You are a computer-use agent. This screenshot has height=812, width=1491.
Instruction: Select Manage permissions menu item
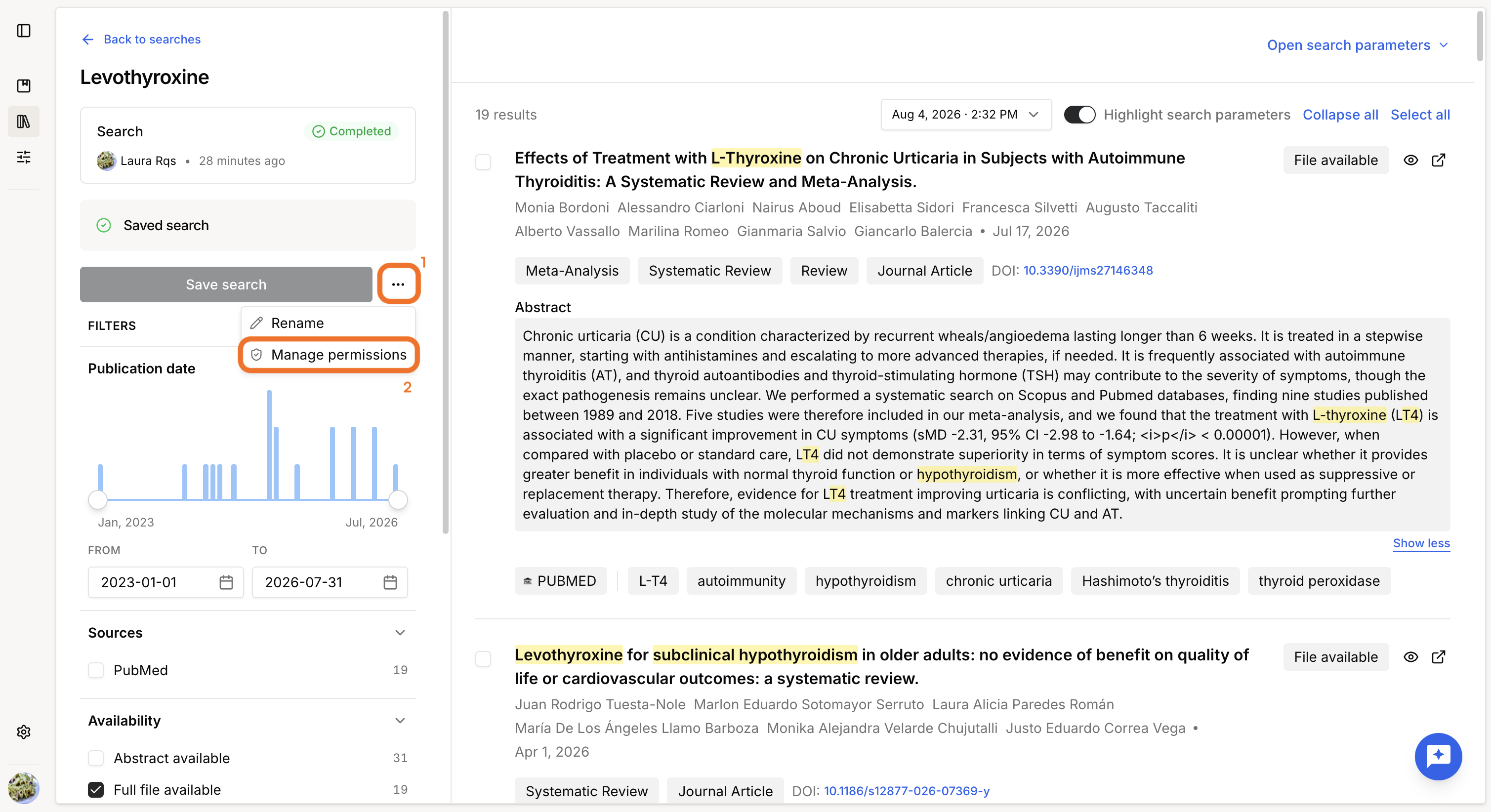[x=329, y=355]
